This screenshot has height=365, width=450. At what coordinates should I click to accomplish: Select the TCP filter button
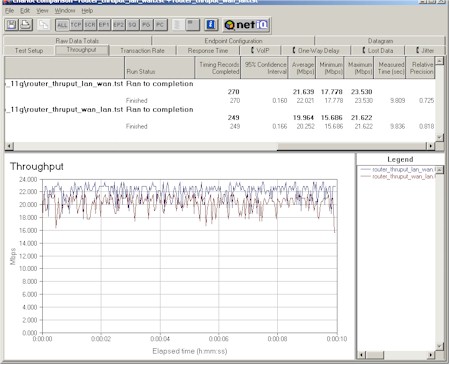pos(76,25)
